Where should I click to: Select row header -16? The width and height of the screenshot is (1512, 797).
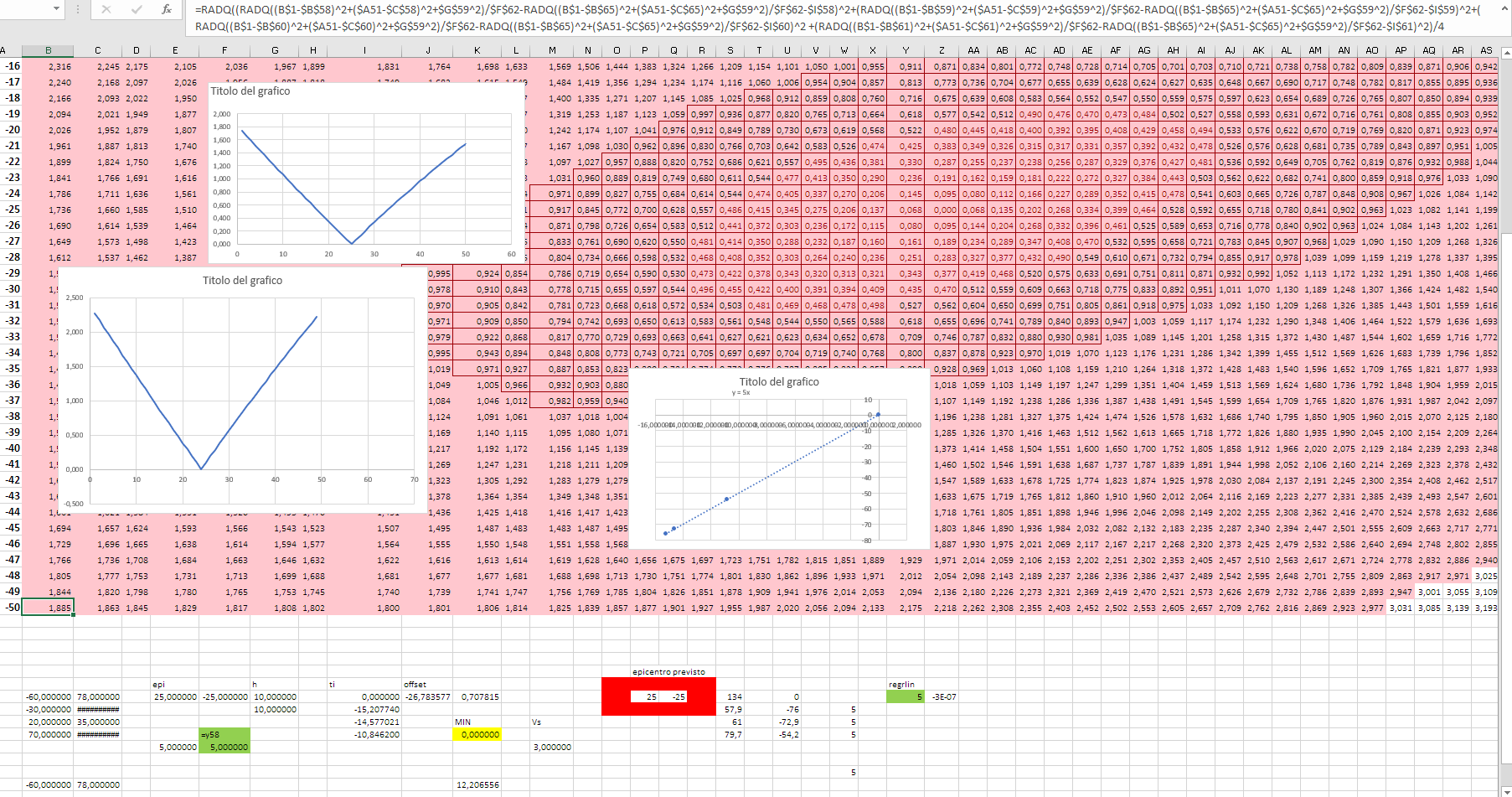pyautogui.click(x=11, y=66)
